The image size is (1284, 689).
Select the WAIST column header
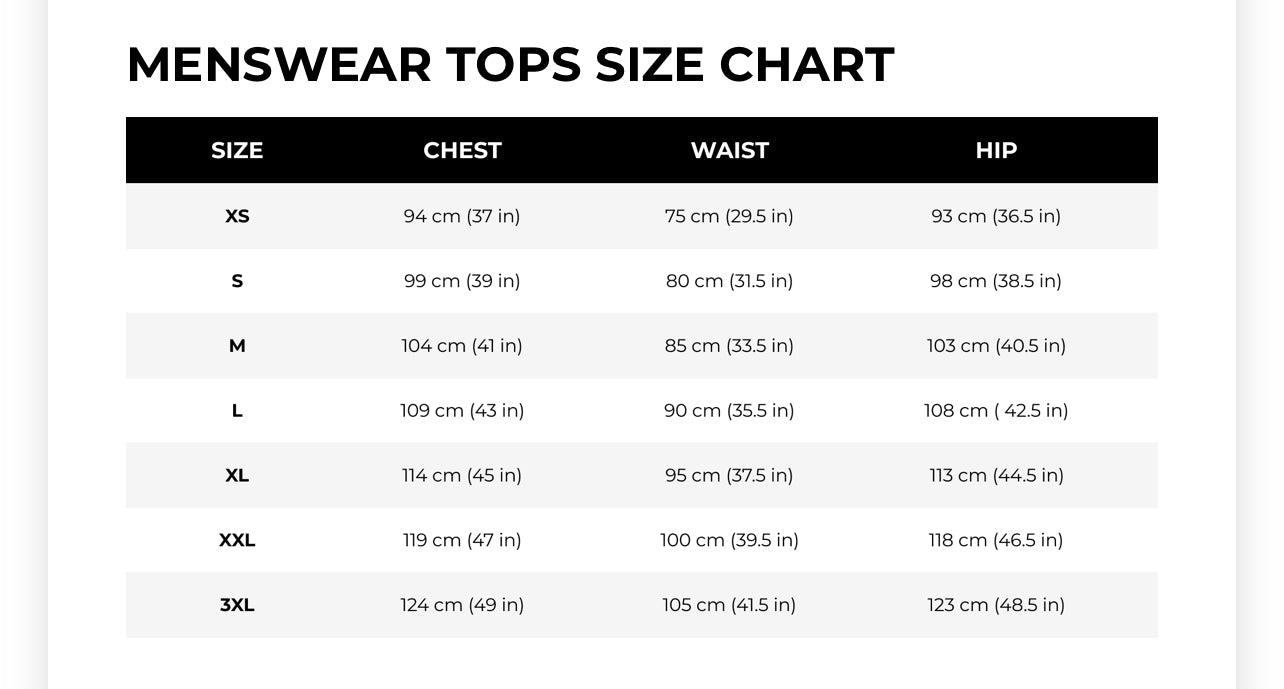pos(729,150)
